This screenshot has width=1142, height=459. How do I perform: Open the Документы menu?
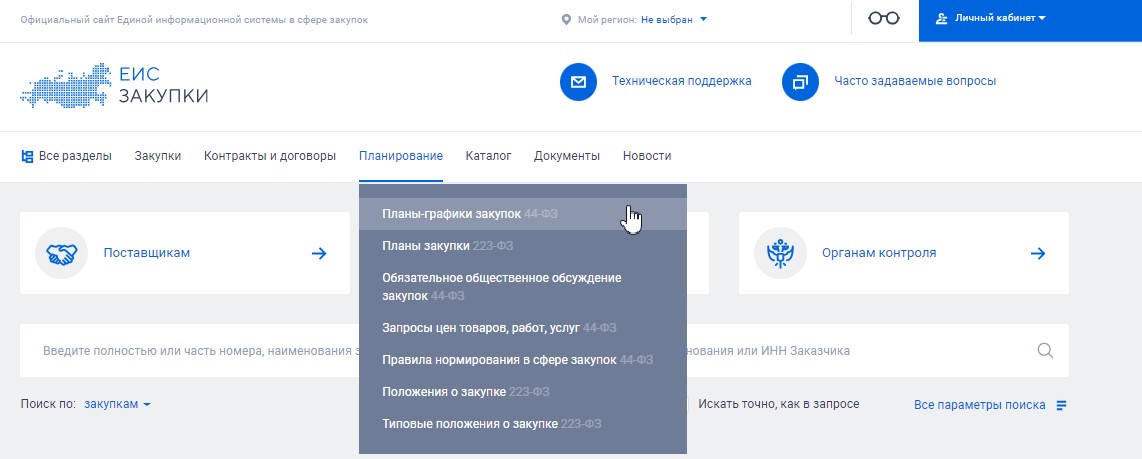[x=567, y=156]
